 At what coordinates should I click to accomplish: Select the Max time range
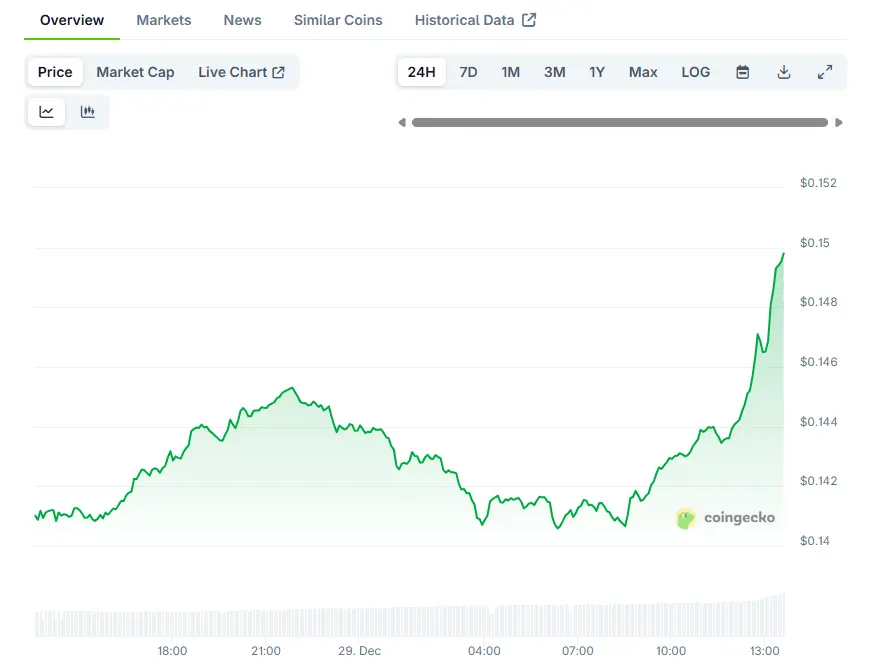(x=643, y=72)
